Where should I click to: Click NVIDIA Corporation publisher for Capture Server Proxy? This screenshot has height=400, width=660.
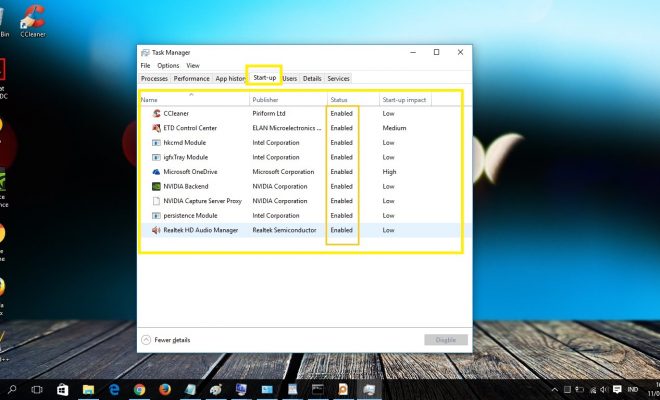tap(280, 201)
